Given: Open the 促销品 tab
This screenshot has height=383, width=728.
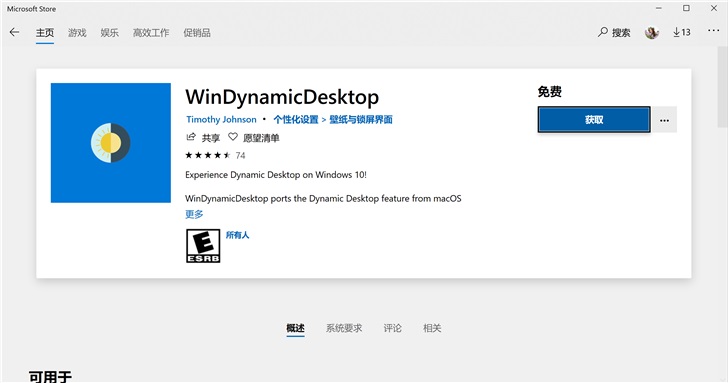Looking at the screenshot, I should pos(197,32).
